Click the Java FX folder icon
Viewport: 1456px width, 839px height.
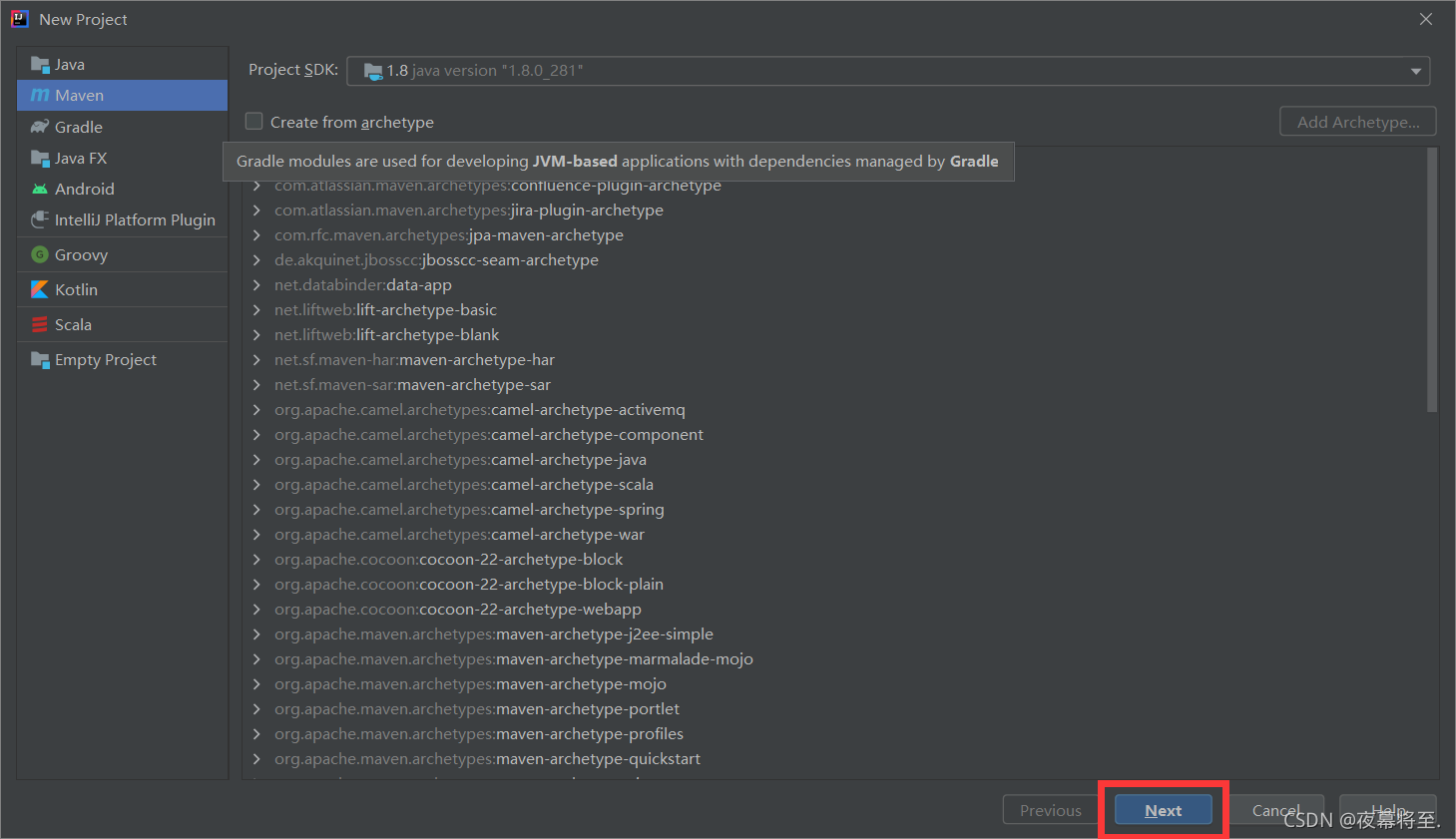(40, 158)
